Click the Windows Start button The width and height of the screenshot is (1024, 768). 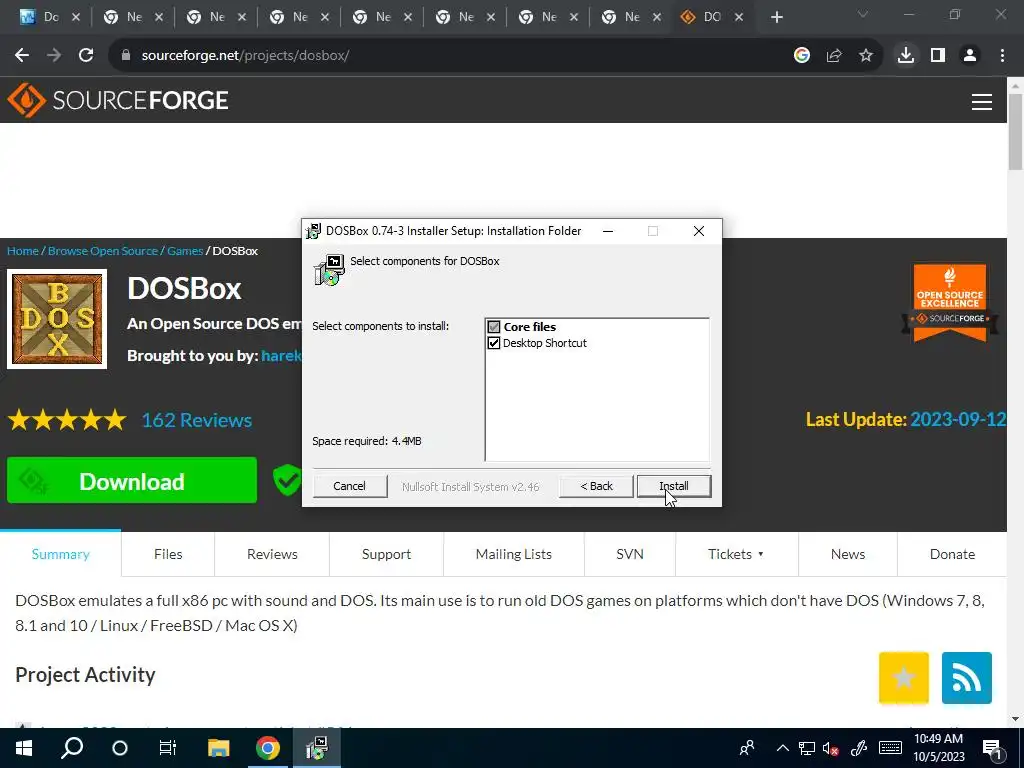tap(24, 748)
